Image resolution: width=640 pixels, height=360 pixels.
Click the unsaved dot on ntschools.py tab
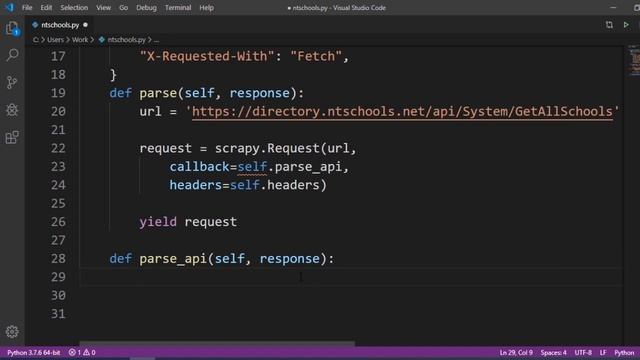tap(85, 25)
